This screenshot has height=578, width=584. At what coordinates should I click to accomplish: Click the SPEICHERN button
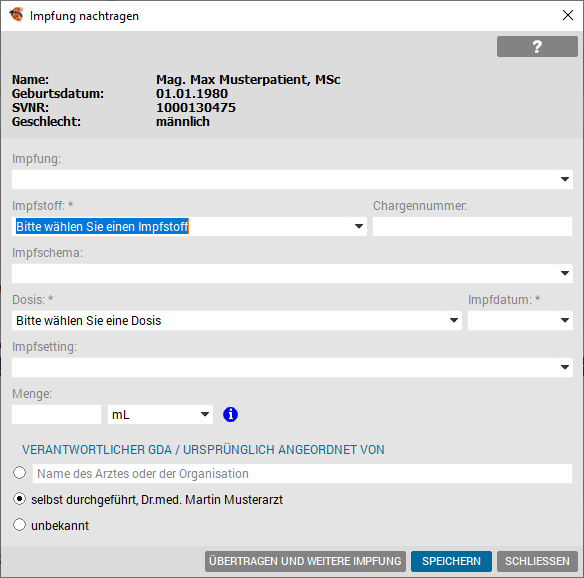pyautogui.click(x=451, y=561)
